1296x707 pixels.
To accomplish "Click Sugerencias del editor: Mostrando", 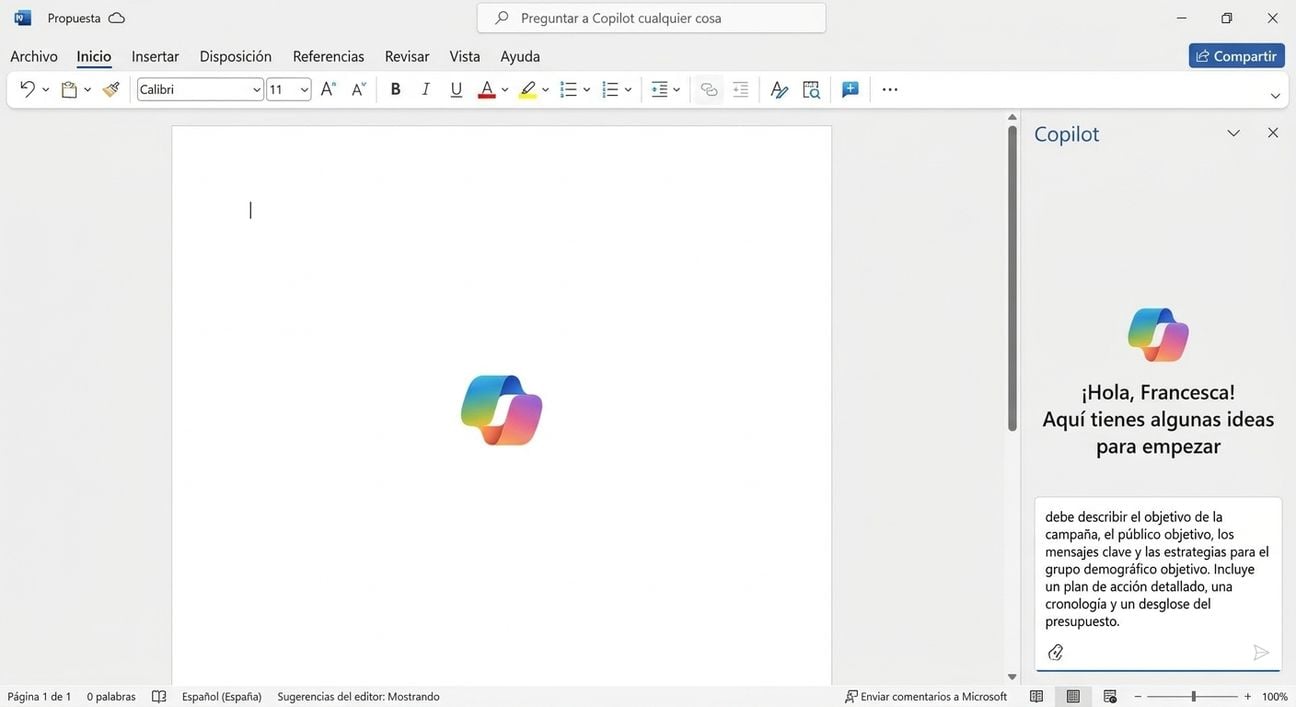I will (x=358, y=696).
